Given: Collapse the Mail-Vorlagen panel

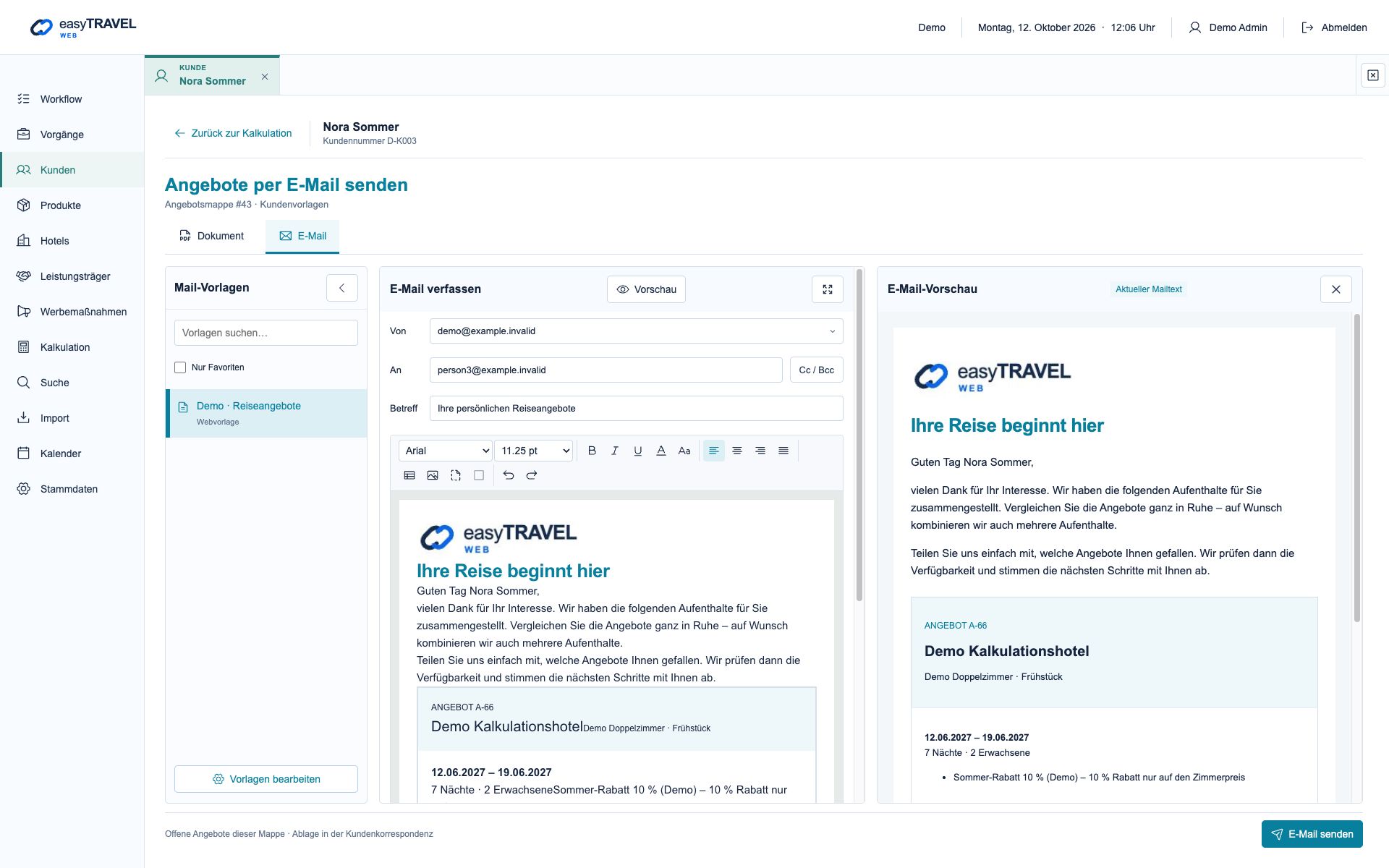Looking at the screenshot, I should tap(342, 288).
